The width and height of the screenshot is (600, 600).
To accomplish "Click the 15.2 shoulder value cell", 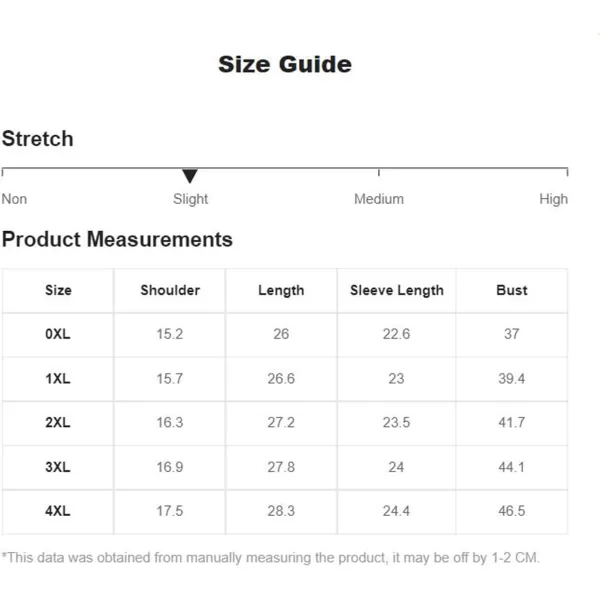I will 170,334.
